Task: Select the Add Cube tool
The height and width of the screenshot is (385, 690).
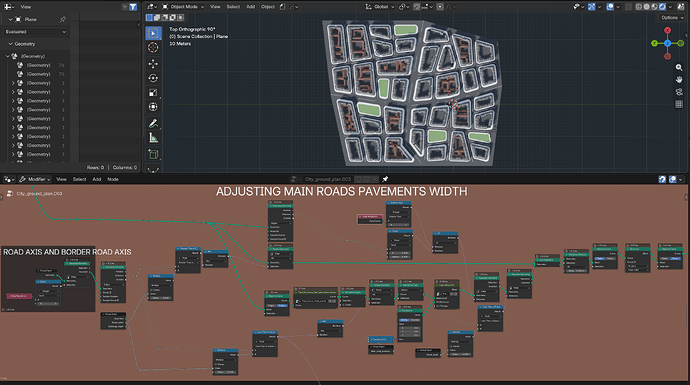Action: point(153,154)
